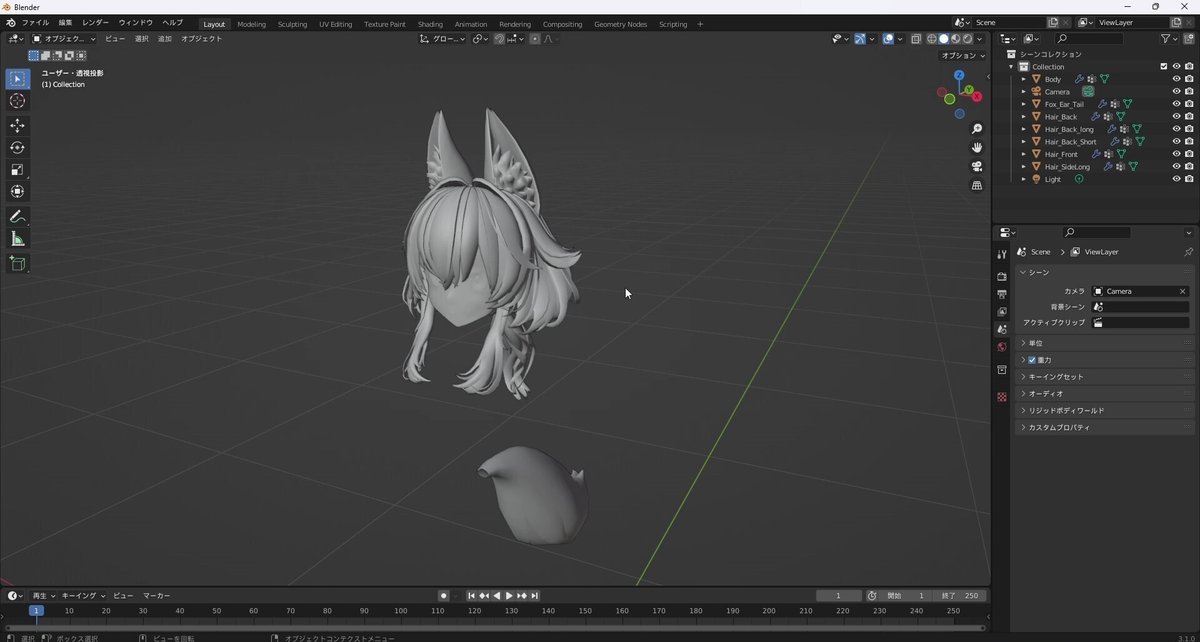Jump to the timeline end frame
1200x642 pixels.
tap(534, 596)
